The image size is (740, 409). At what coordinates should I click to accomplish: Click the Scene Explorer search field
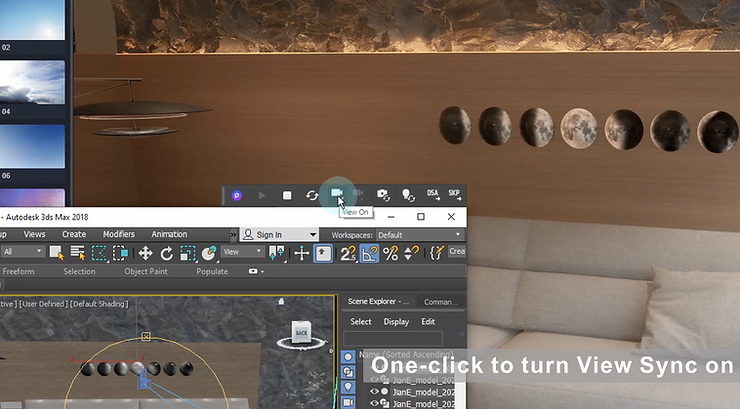393,338
